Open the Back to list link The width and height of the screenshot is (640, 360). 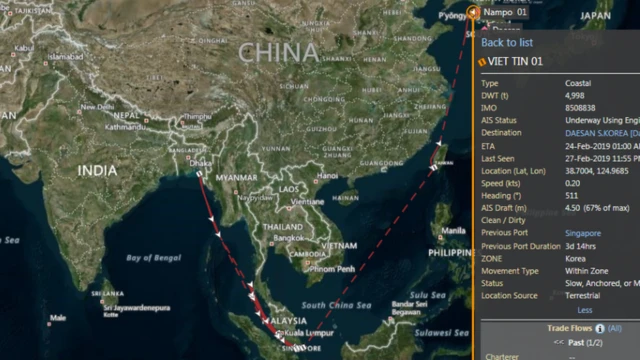507,42
